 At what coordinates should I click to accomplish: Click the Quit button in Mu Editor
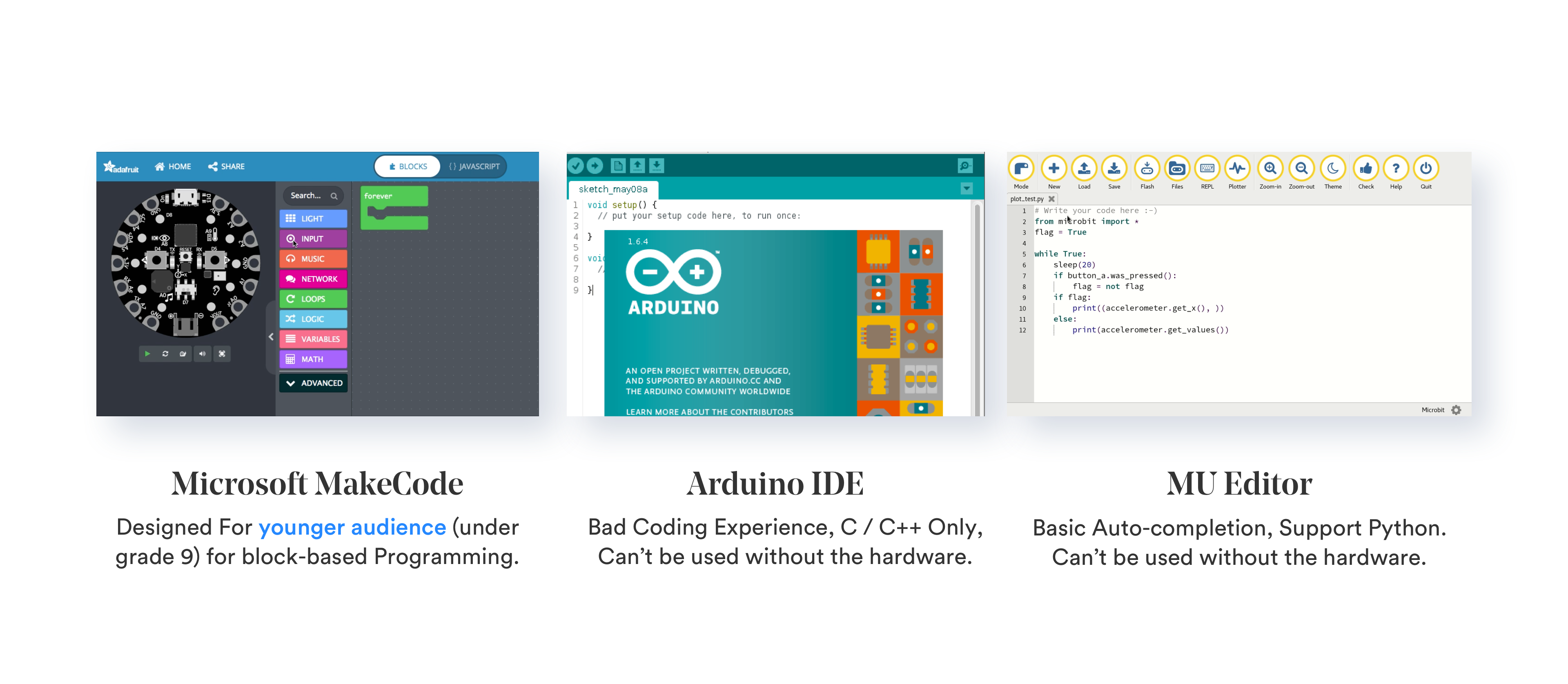coord(1426,172)
